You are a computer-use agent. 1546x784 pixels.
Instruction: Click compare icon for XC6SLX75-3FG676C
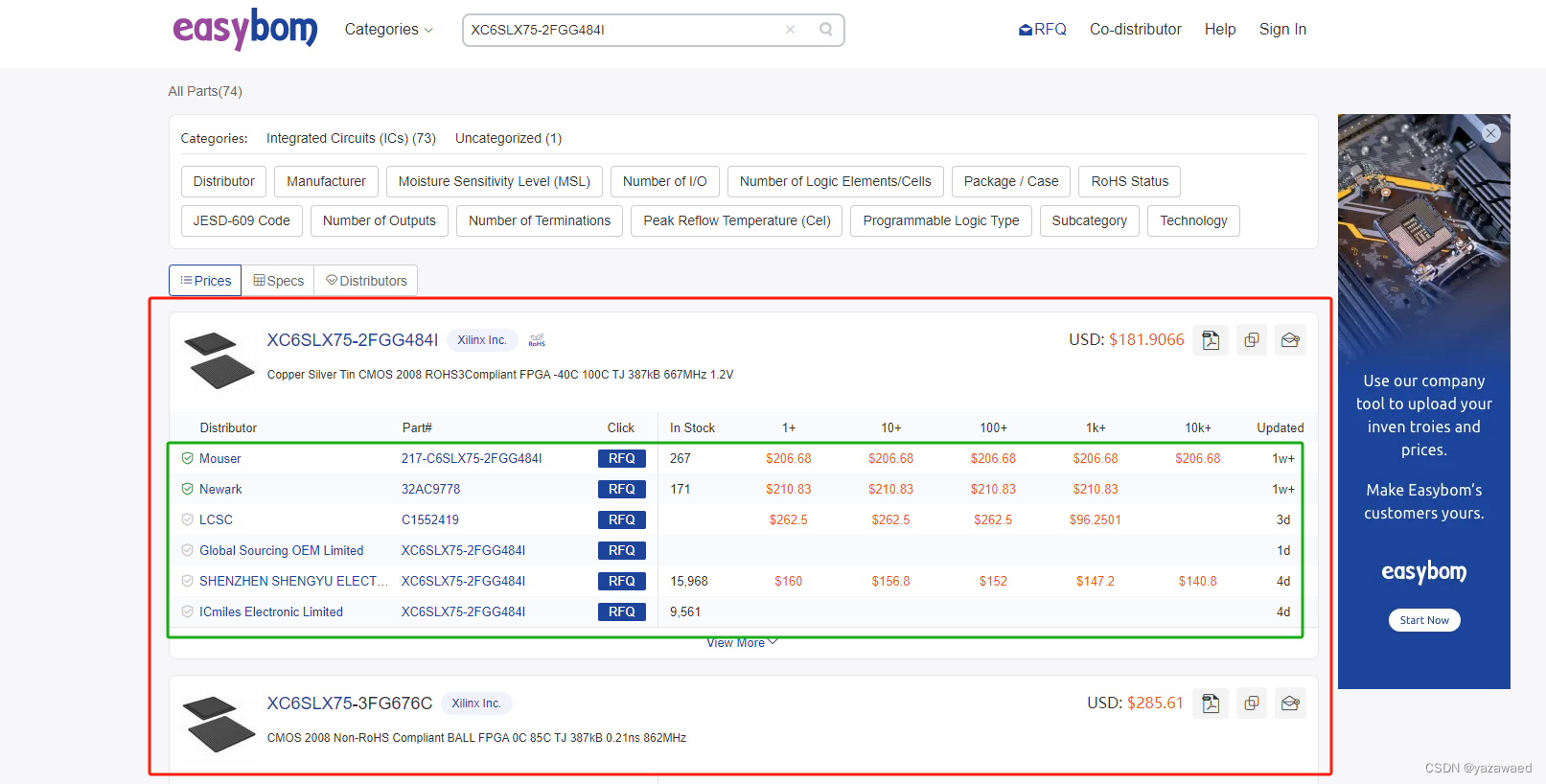click(x=1251, y=703)
